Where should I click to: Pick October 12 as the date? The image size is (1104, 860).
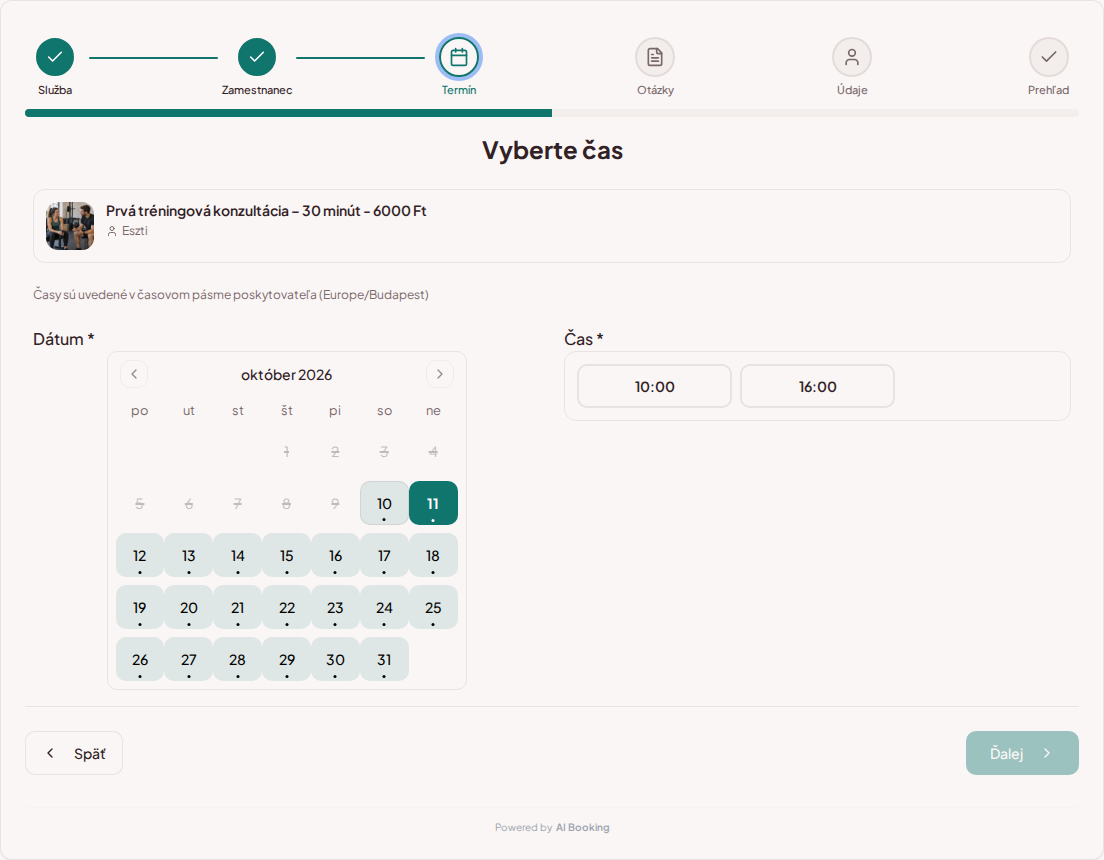[x=140, y=555]
